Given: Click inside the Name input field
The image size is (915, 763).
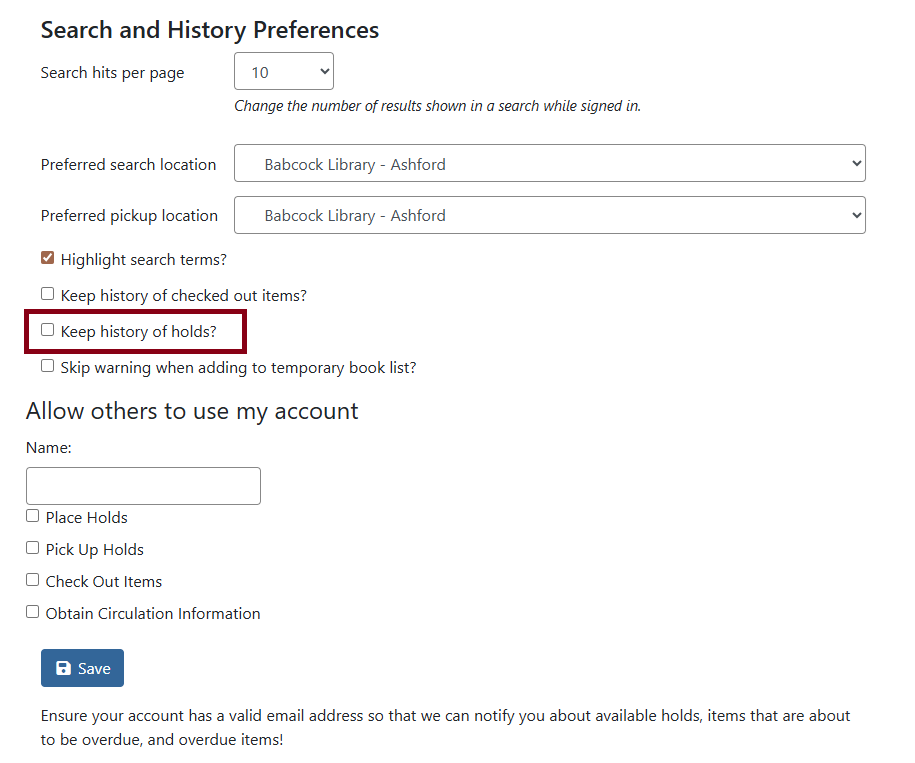Looking at the screenshot, I should coord(143,485).
